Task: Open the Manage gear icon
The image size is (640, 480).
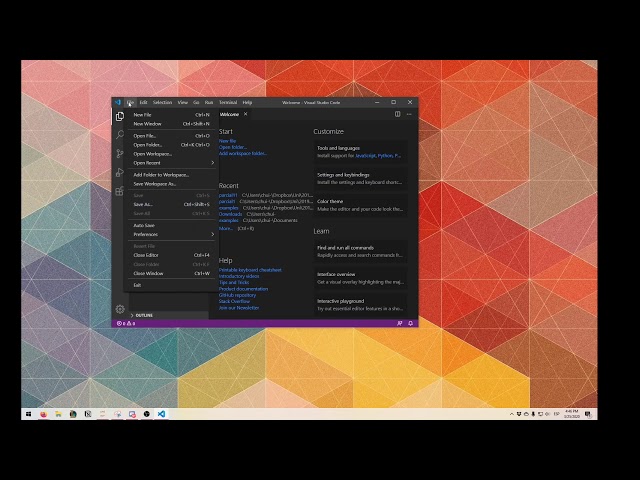Action: (120, 309)
